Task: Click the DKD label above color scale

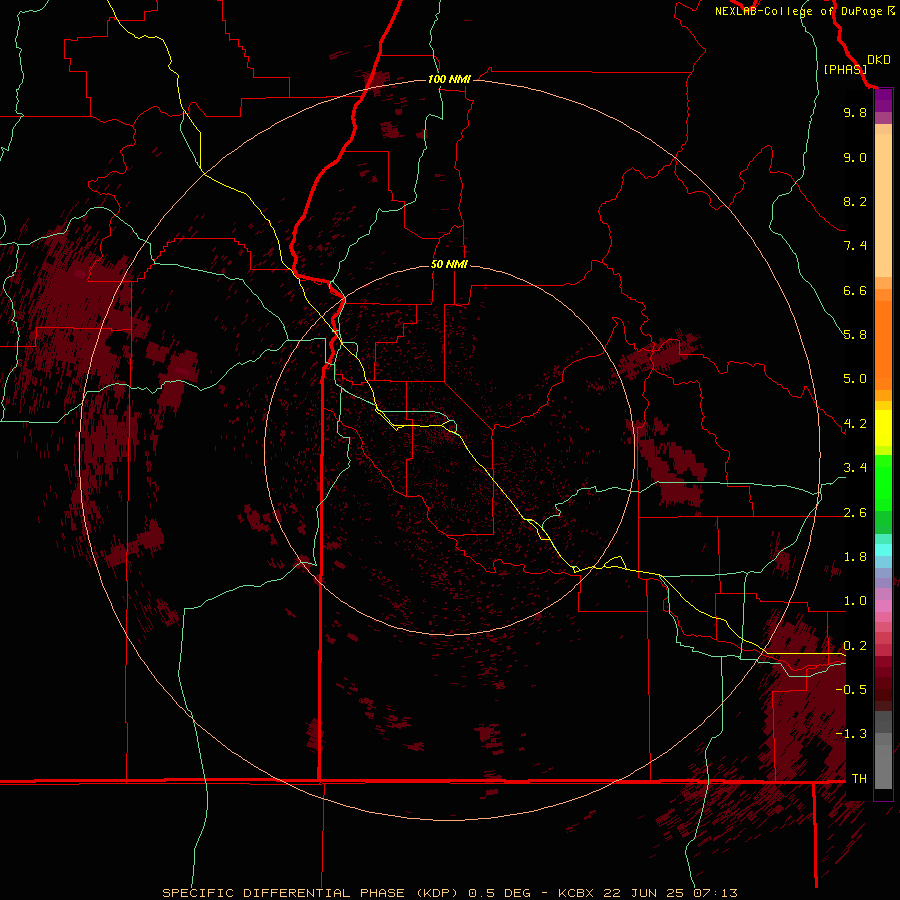Action: pyautogui.click(x=878, y=60)
